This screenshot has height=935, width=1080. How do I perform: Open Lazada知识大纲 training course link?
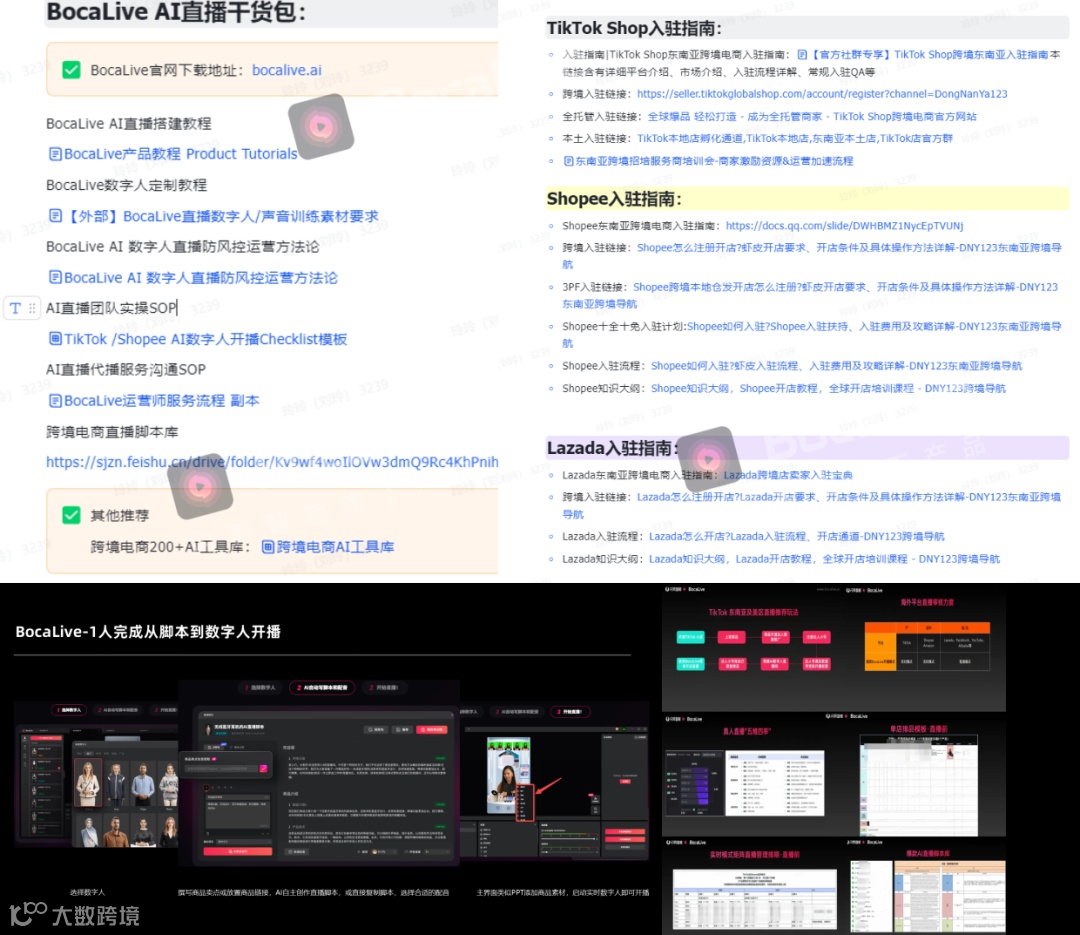pyautogui.click(x=824, y=559)
